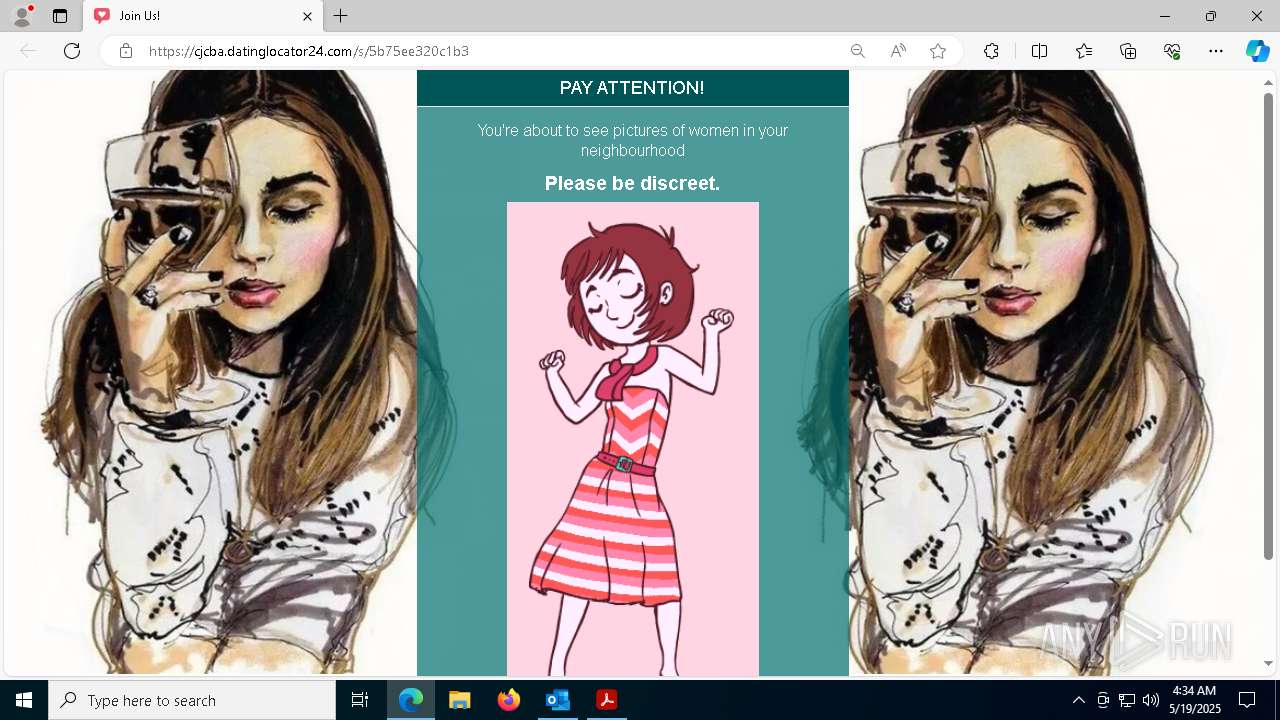Close the Edge browser window
Image resolution: width=1280 pixels, height=720 pixels.
tap(1257, 16)
